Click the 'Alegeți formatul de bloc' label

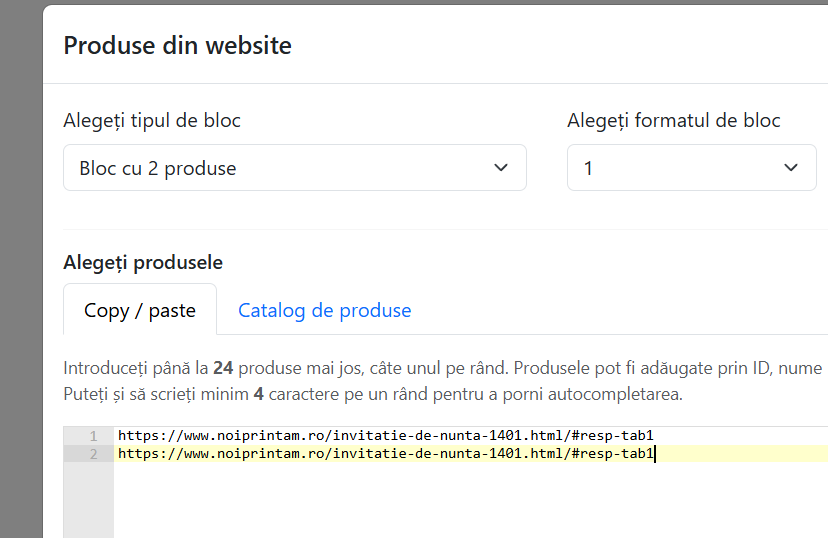pos(673,120)
